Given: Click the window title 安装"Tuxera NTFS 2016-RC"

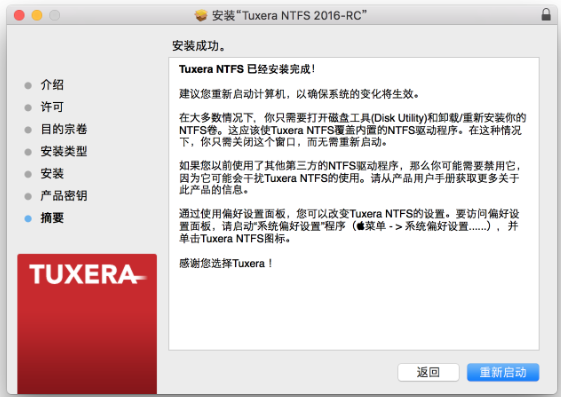Looking at the screenshot, I should (x=289, y=15).
